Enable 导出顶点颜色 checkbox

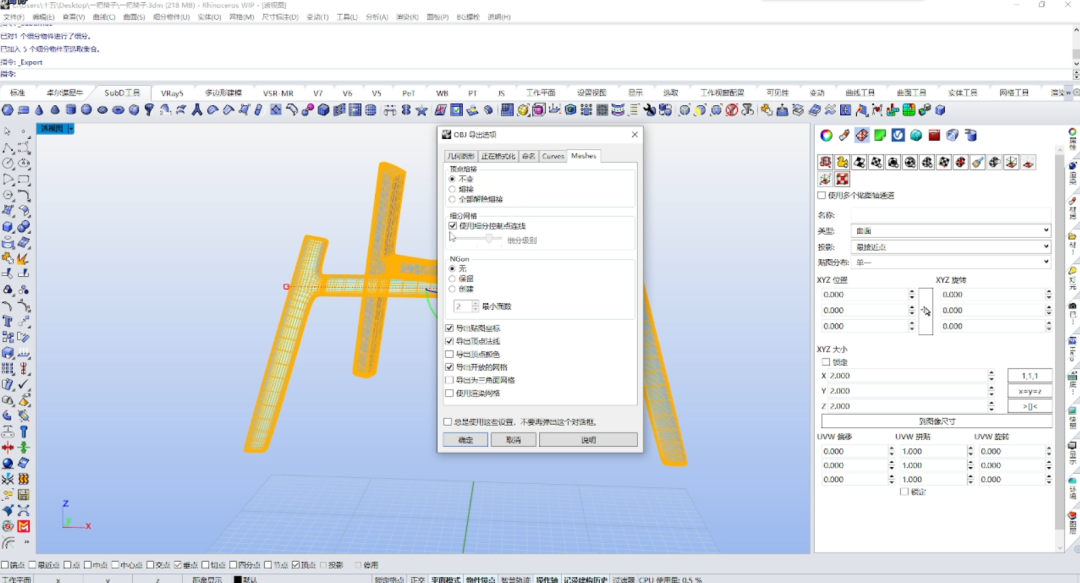pyautogui.click(x=450, y=354)
